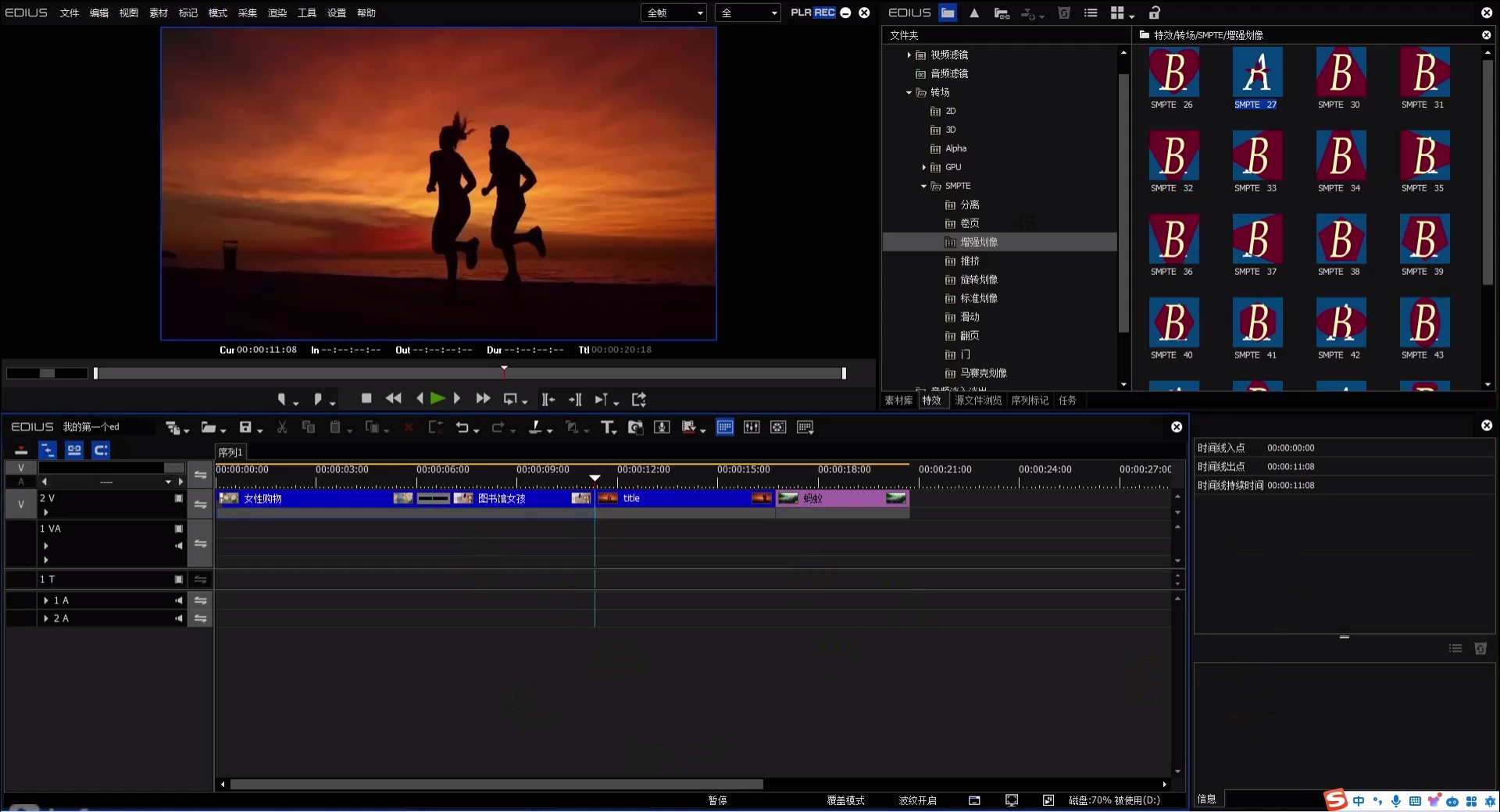
Task: Click the title clip on the timeline
Action: pos(685,498)
